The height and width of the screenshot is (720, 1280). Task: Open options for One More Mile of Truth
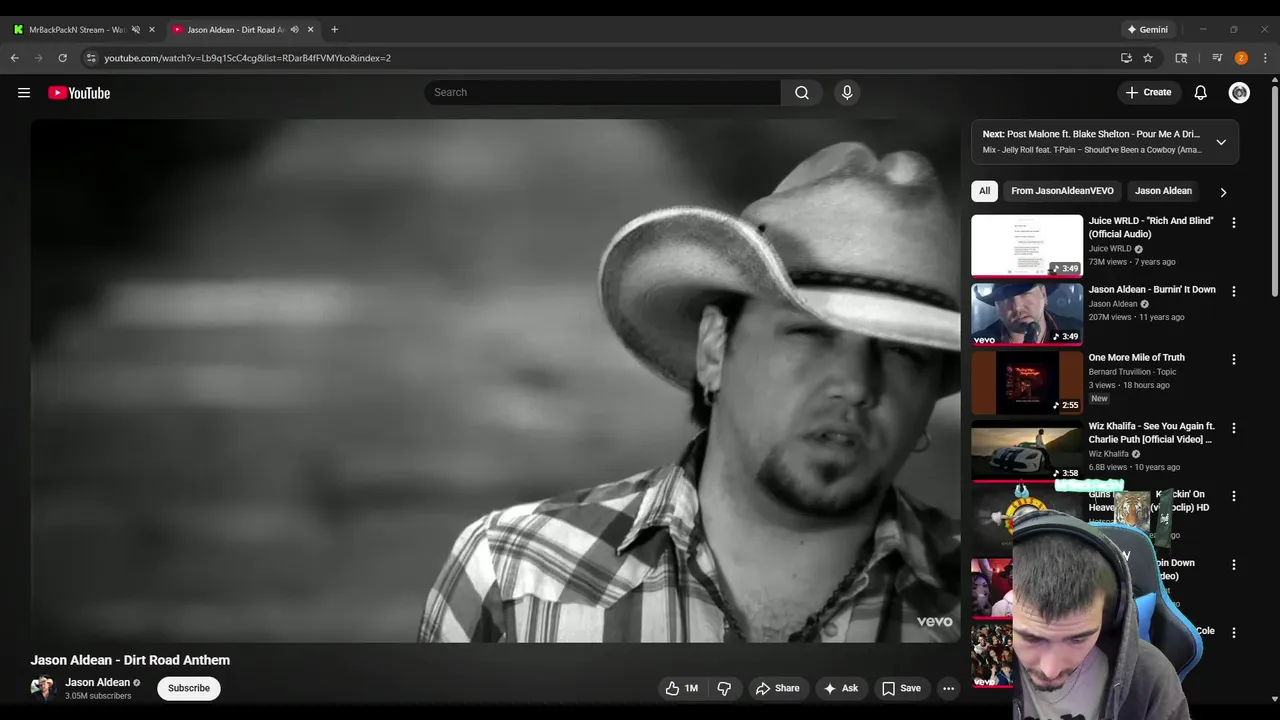point(1233,359)
